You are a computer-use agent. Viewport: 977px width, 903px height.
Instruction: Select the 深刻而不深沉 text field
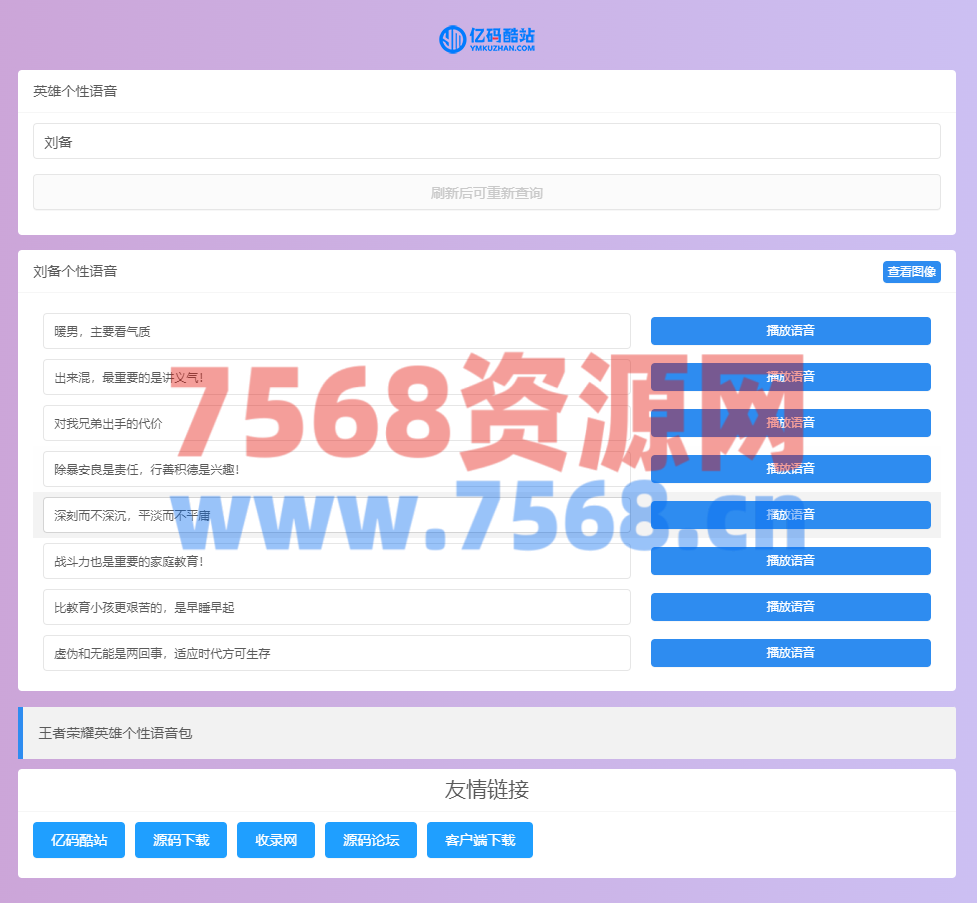coord(336,515)
